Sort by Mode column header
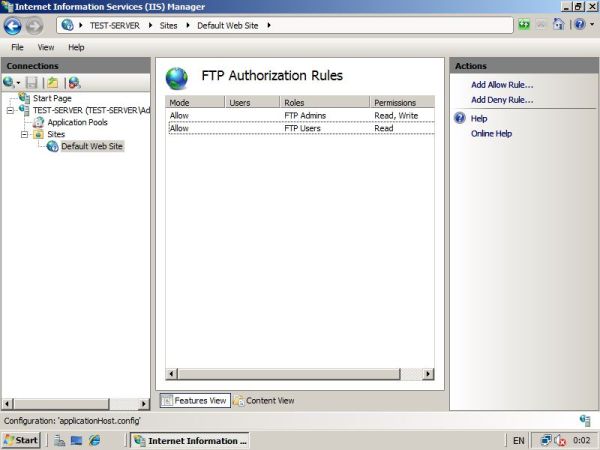This screenshot has width=600, height=450. (x=195, y=102)
